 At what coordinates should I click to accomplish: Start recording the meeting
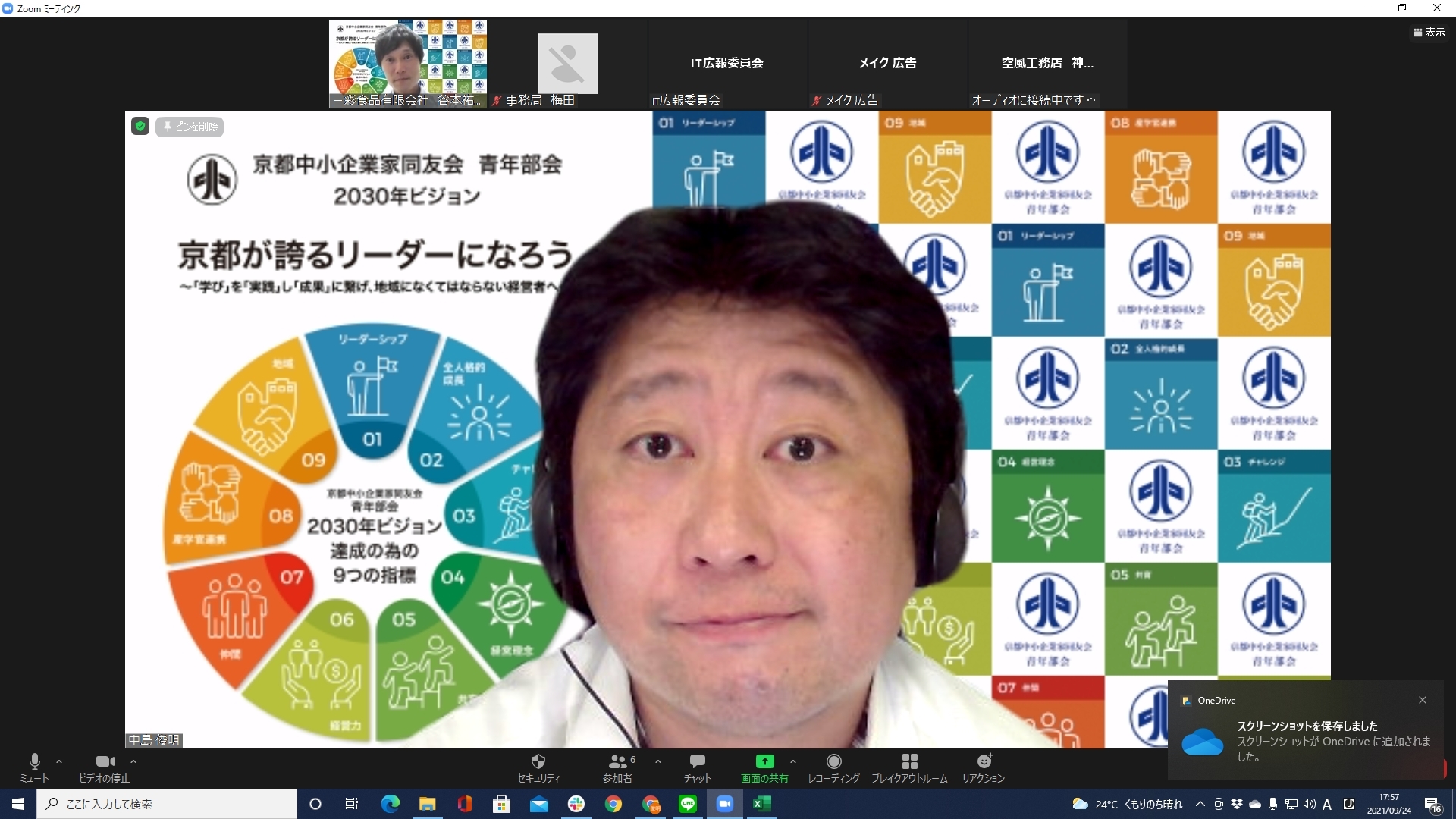click(833, 767)
